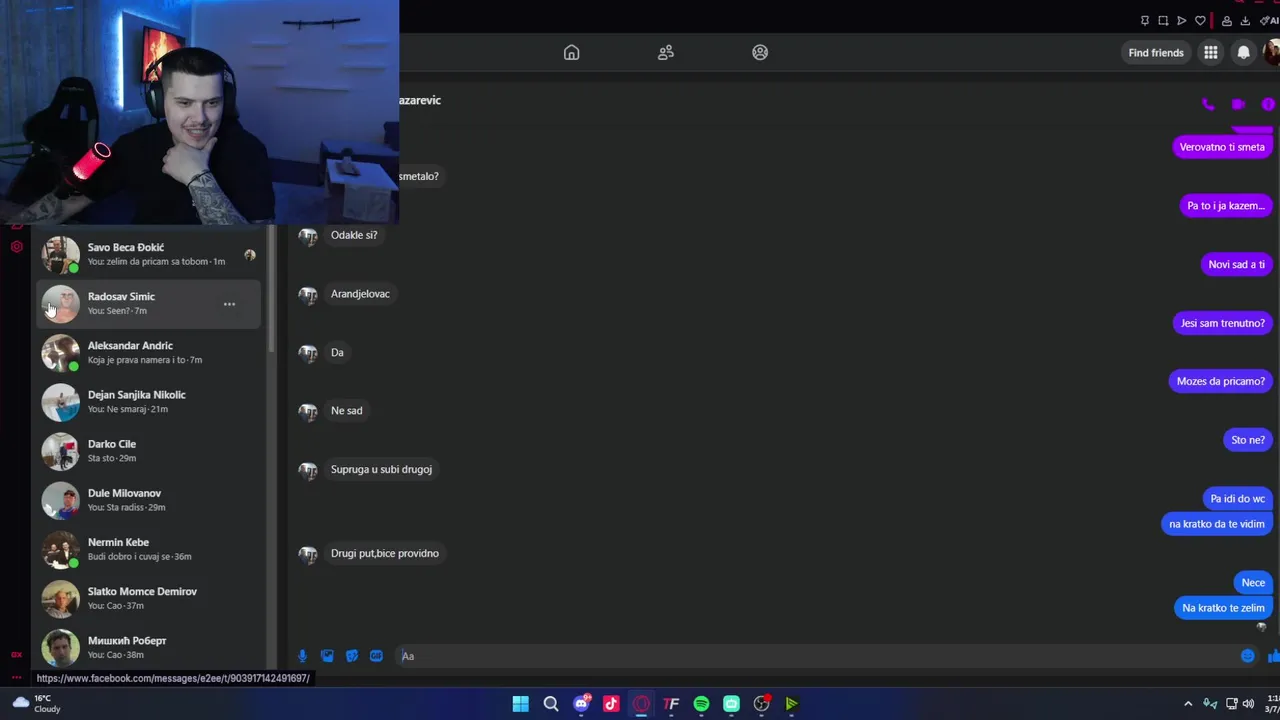Open Savo Beca Đokić conversation
The image size is (1280, 720).
[149, 254]
